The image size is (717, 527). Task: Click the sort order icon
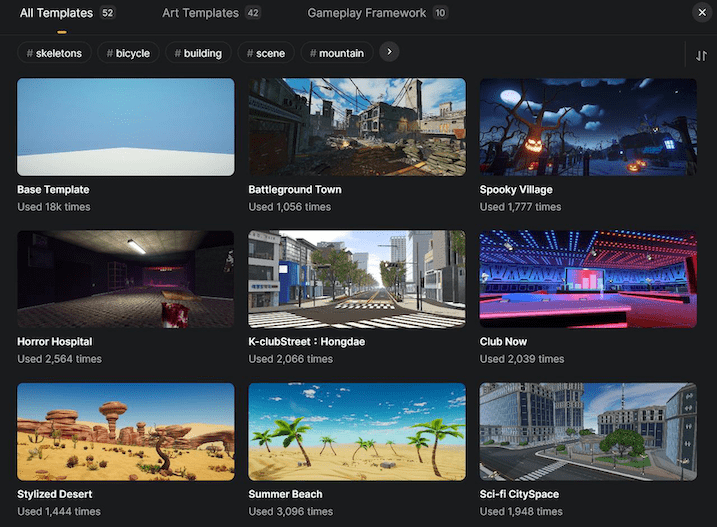pyautogui.click(x=701, y=56)
